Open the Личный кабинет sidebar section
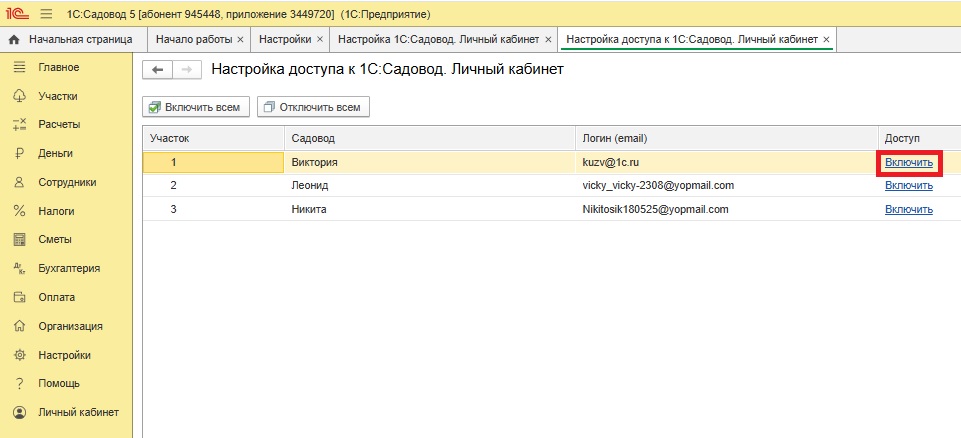Image resolution: width=961 pixels, height=438 pixels. pyautogui.click(x=78, y=412)
